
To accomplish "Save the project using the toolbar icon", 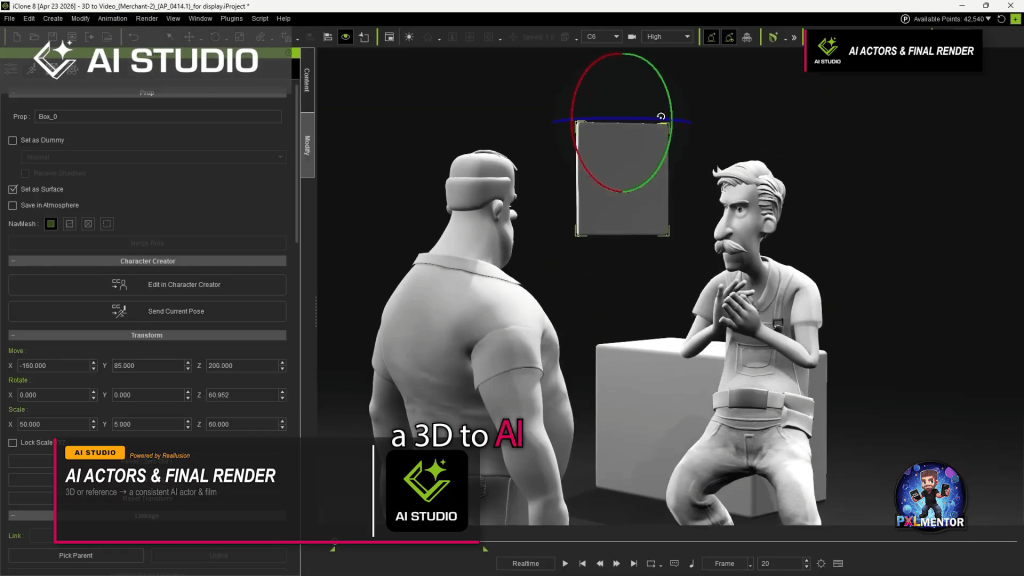I will (x=52, y=37).
